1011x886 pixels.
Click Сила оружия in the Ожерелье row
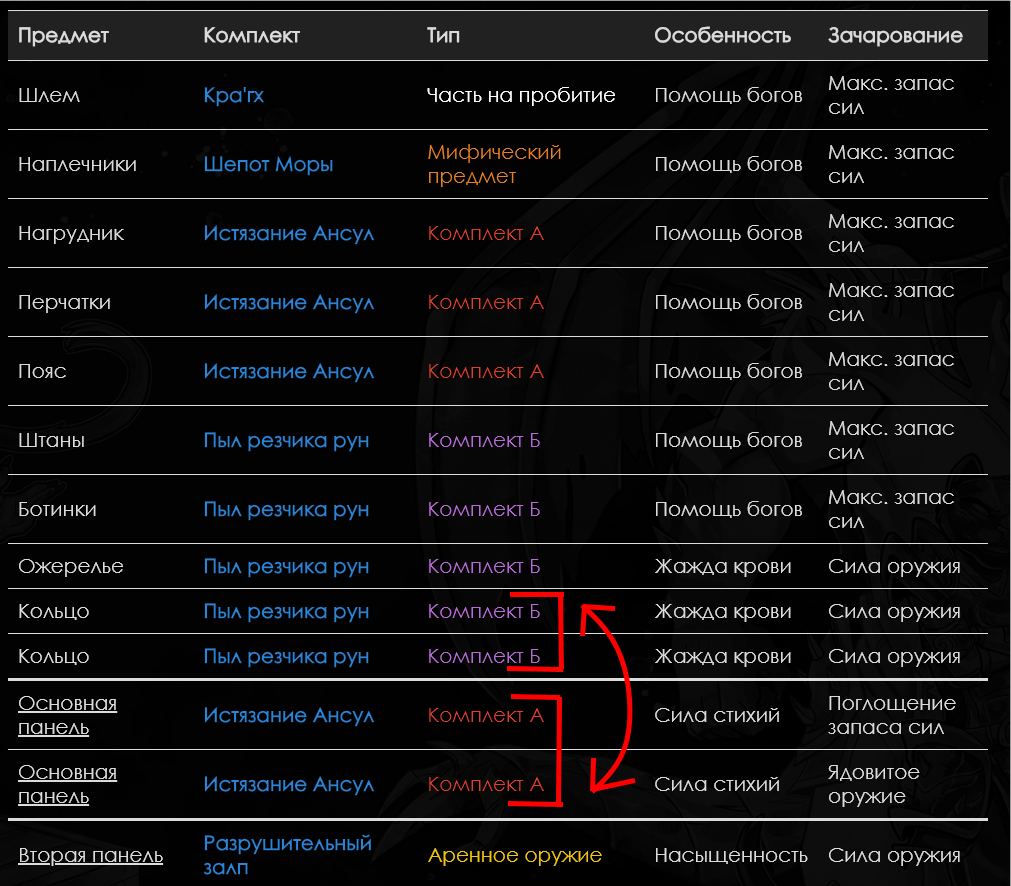[894, 566]
